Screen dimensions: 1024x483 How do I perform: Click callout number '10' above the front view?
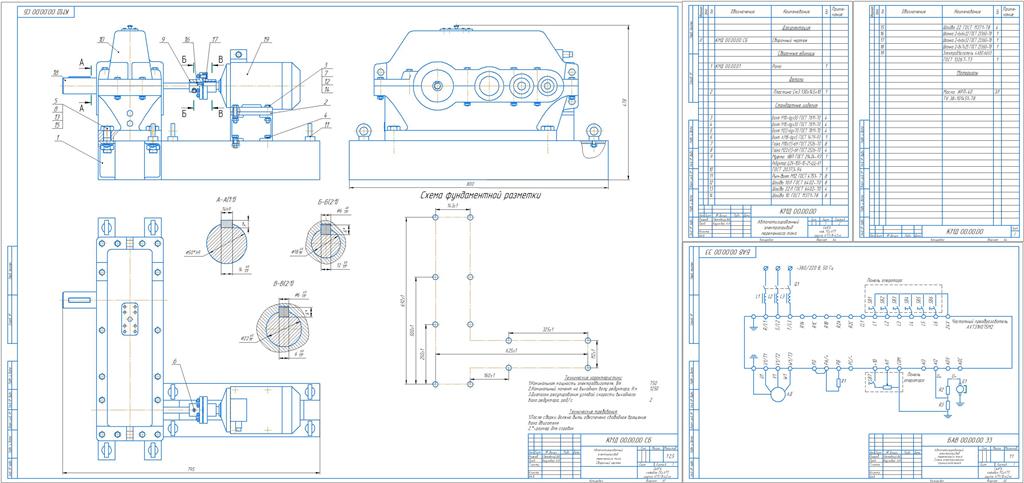coord(102,39)
